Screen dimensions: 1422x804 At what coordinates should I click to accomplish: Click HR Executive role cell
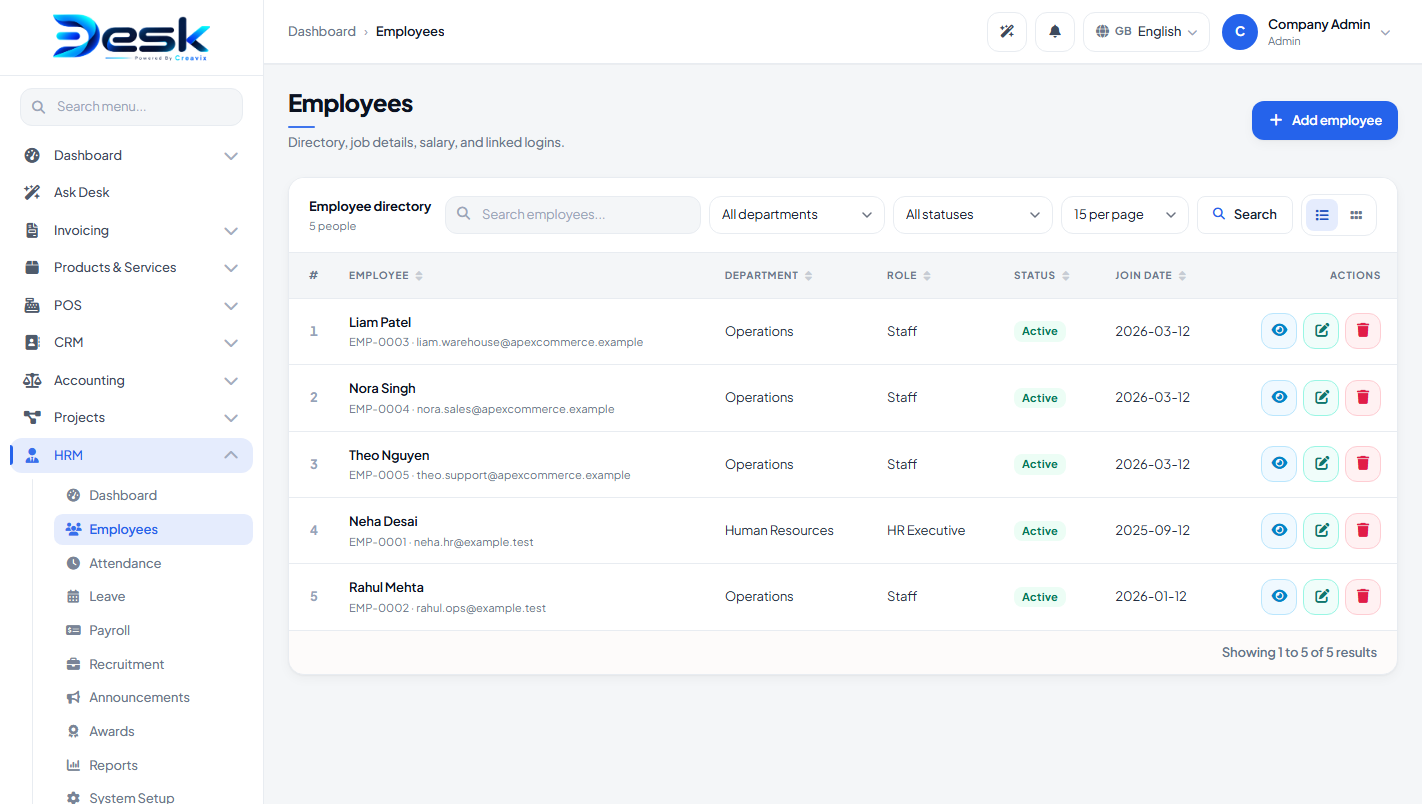click(926, 531)
